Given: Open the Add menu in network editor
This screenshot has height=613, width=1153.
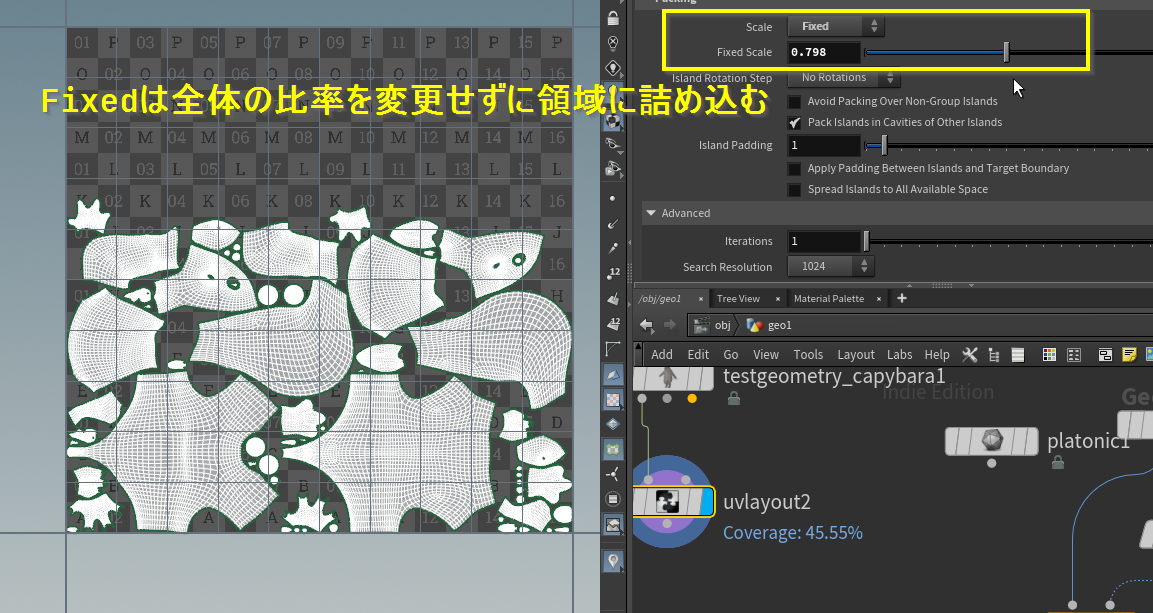Looking at the screenshot, I should (662, 355).
